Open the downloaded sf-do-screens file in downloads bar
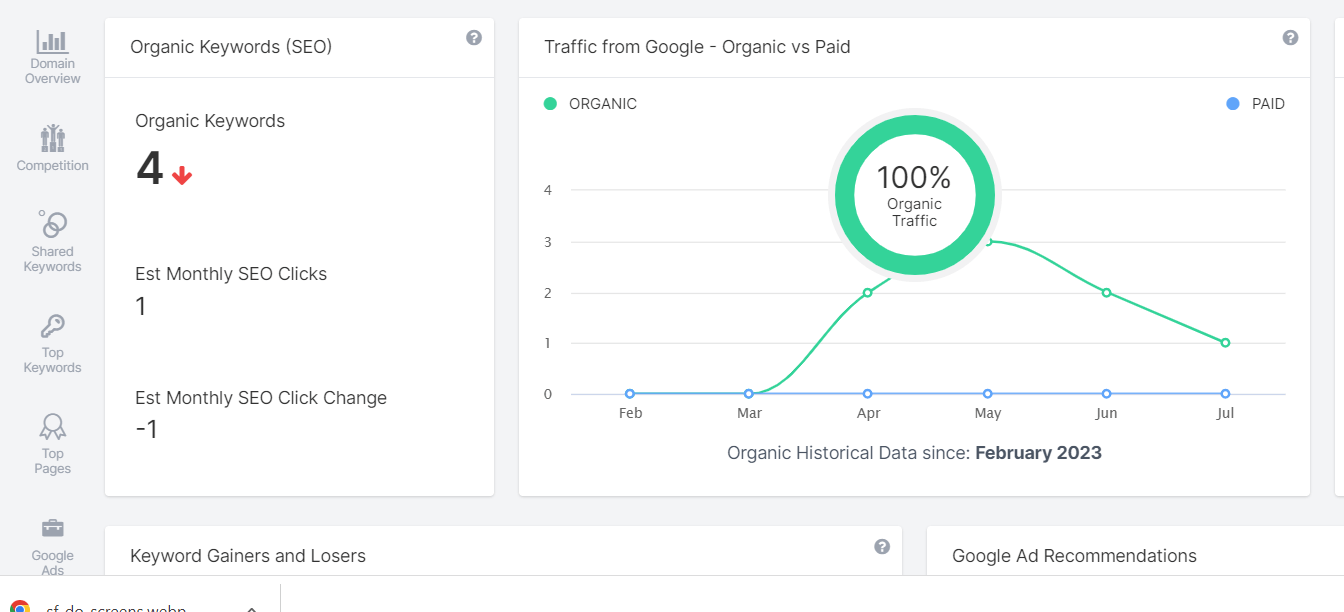 115,607
